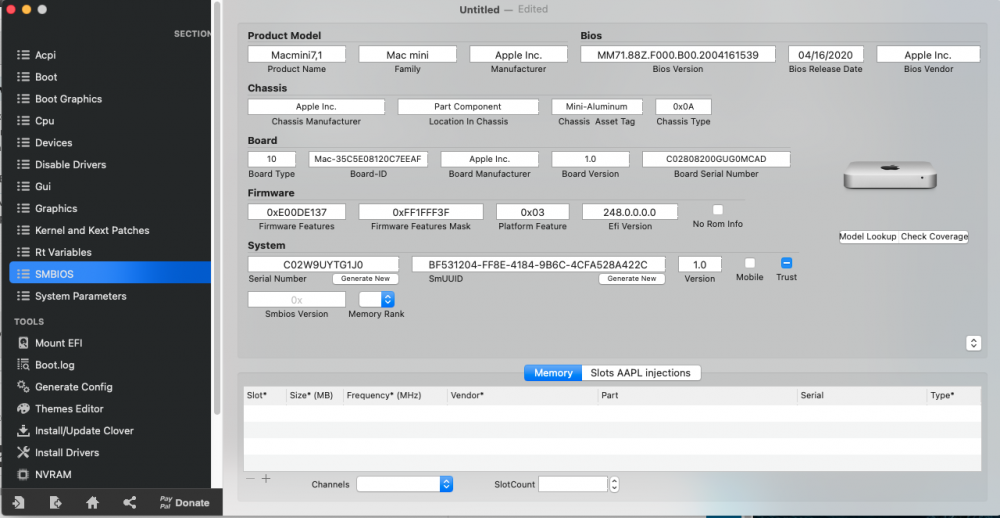Click Generate New under Serial Number
Viewport: 1000px width, 518px height.
coord(365,279)
